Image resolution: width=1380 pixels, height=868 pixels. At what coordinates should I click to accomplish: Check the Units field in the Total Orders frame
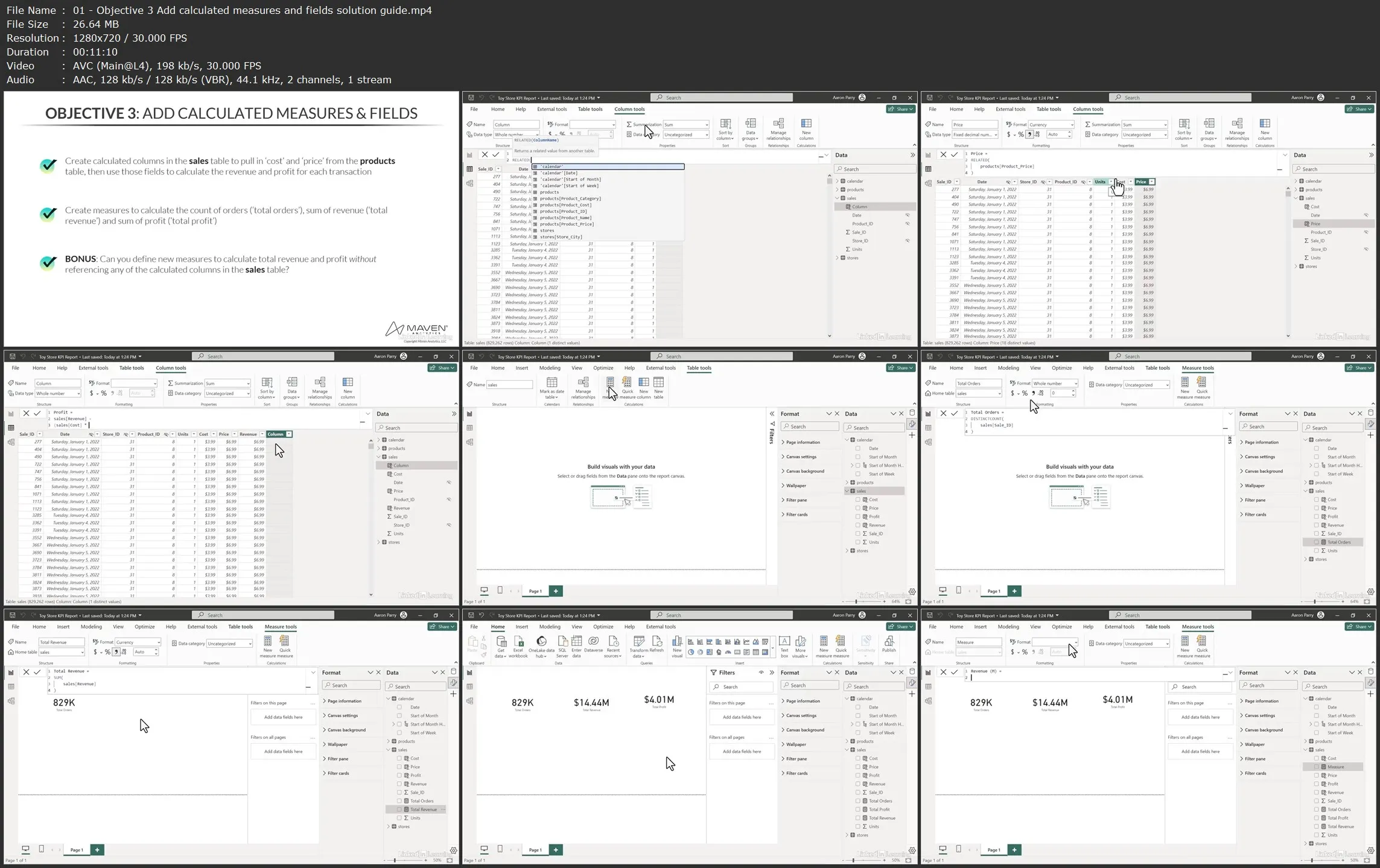[1317, 551]
